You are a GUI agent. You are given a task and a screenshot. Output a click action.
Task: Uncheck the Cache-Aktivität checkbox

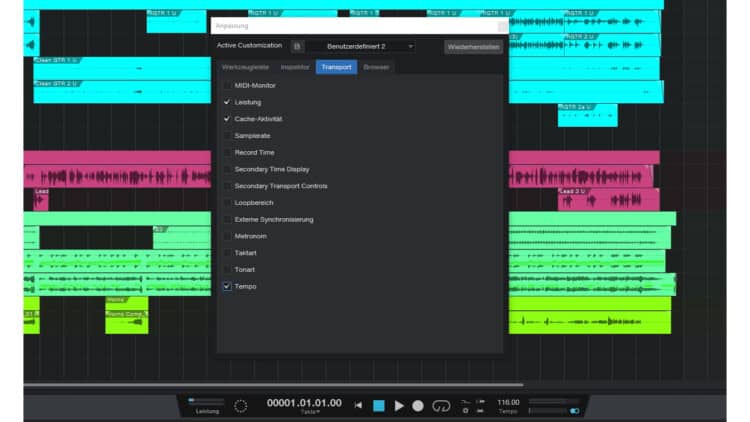[x=227, y=119]
